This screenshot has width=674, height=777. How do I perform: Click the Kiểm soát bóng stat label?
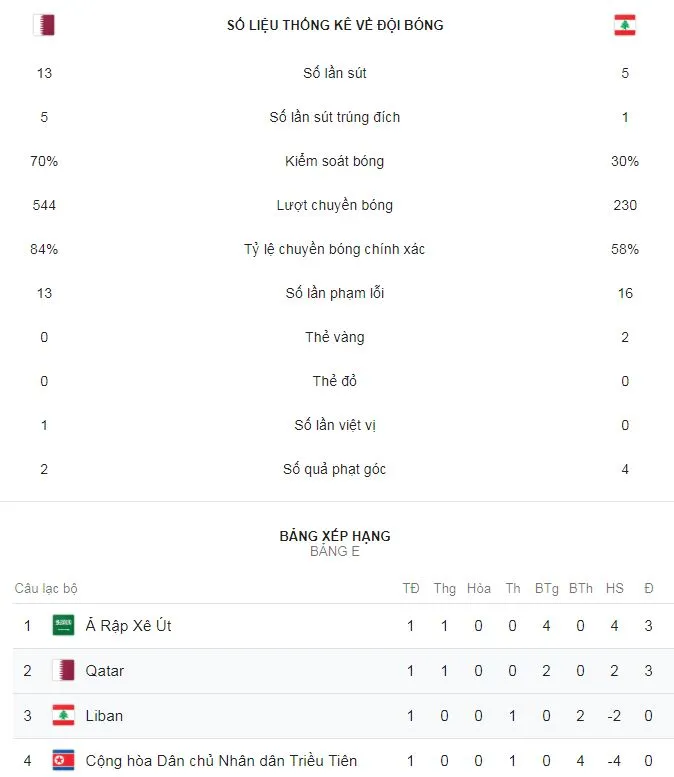335,161
